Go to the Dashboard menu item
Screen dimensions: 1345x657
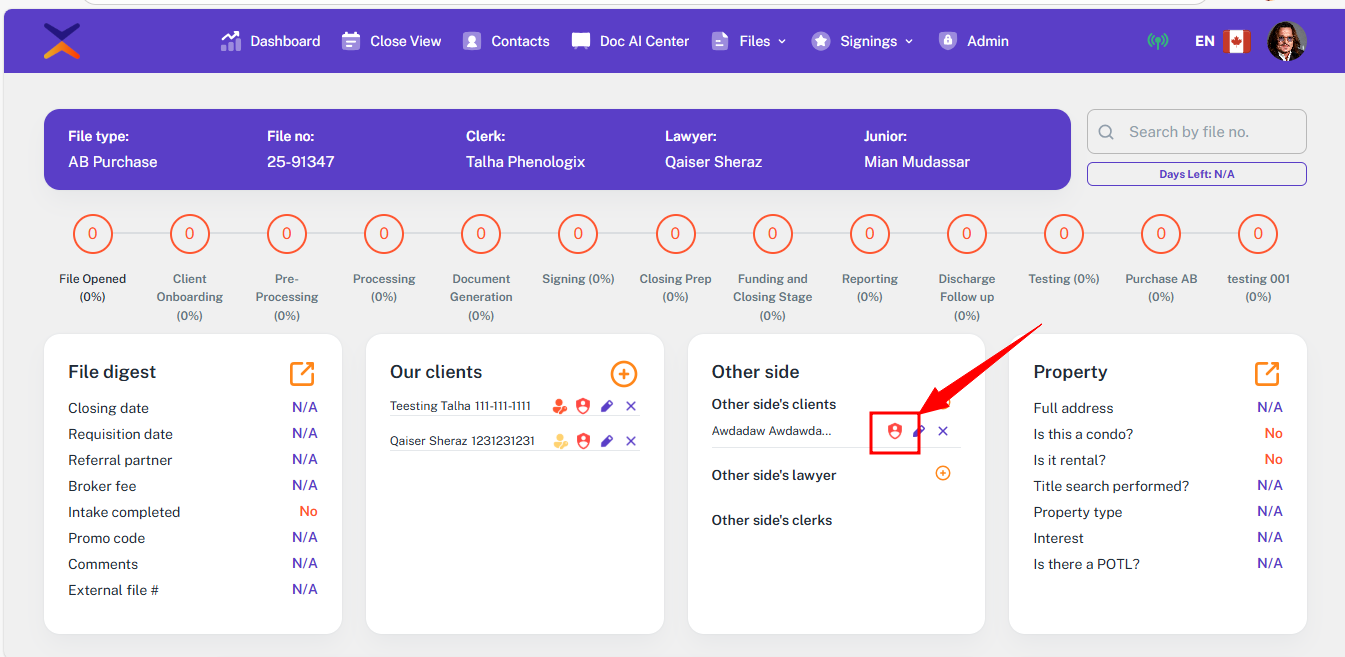point(271,41)
